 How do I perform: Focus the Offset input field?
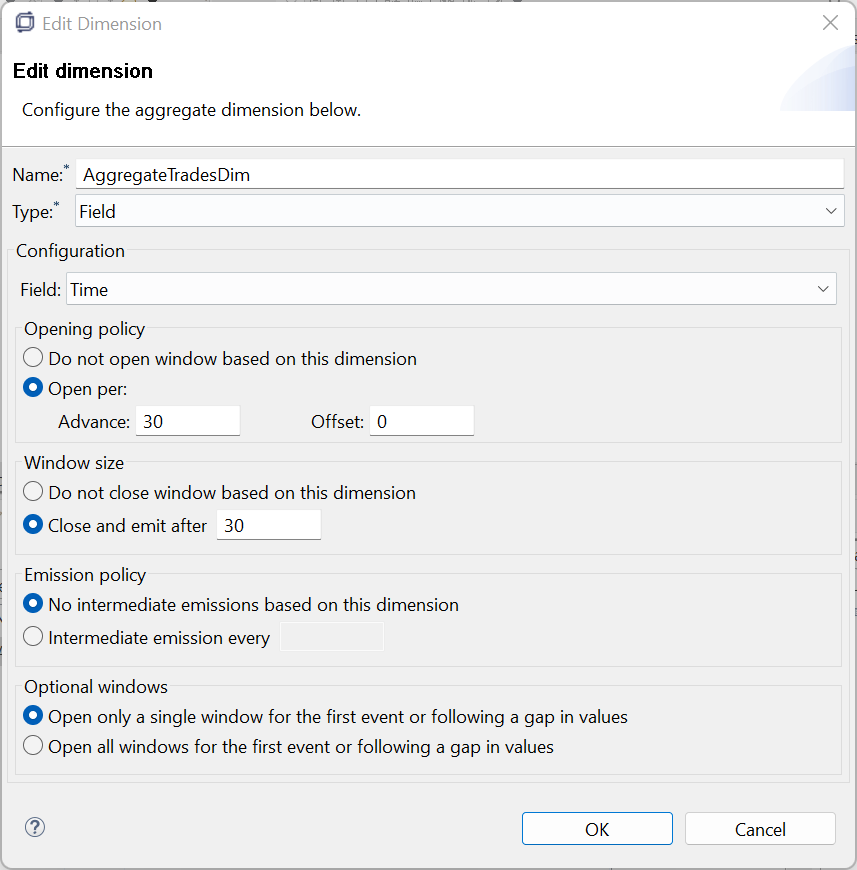pyautogui.click(x=422, y=421)
